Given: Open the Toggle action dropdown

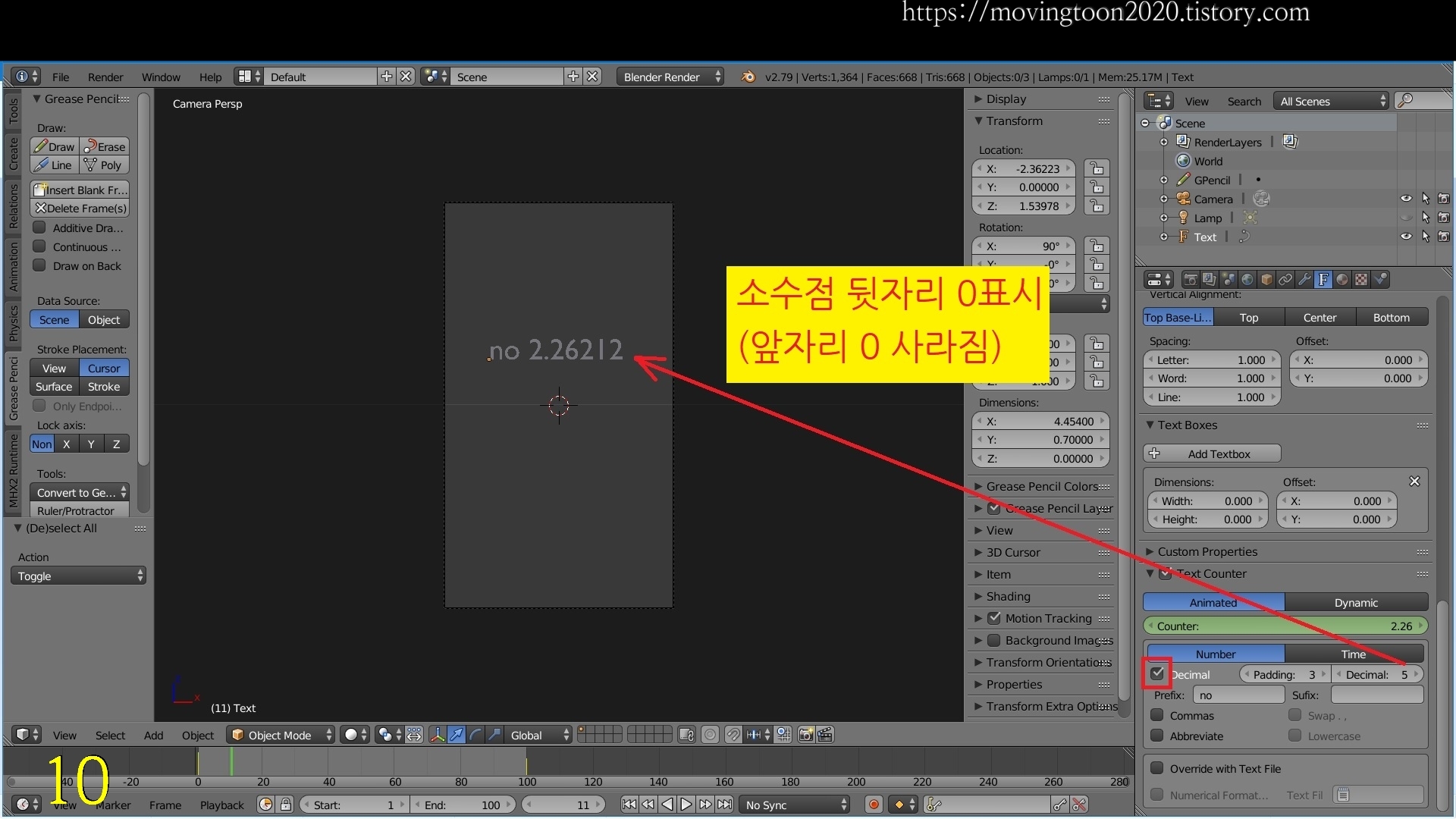Looking at the screenshot, I should tap(78, 576).
